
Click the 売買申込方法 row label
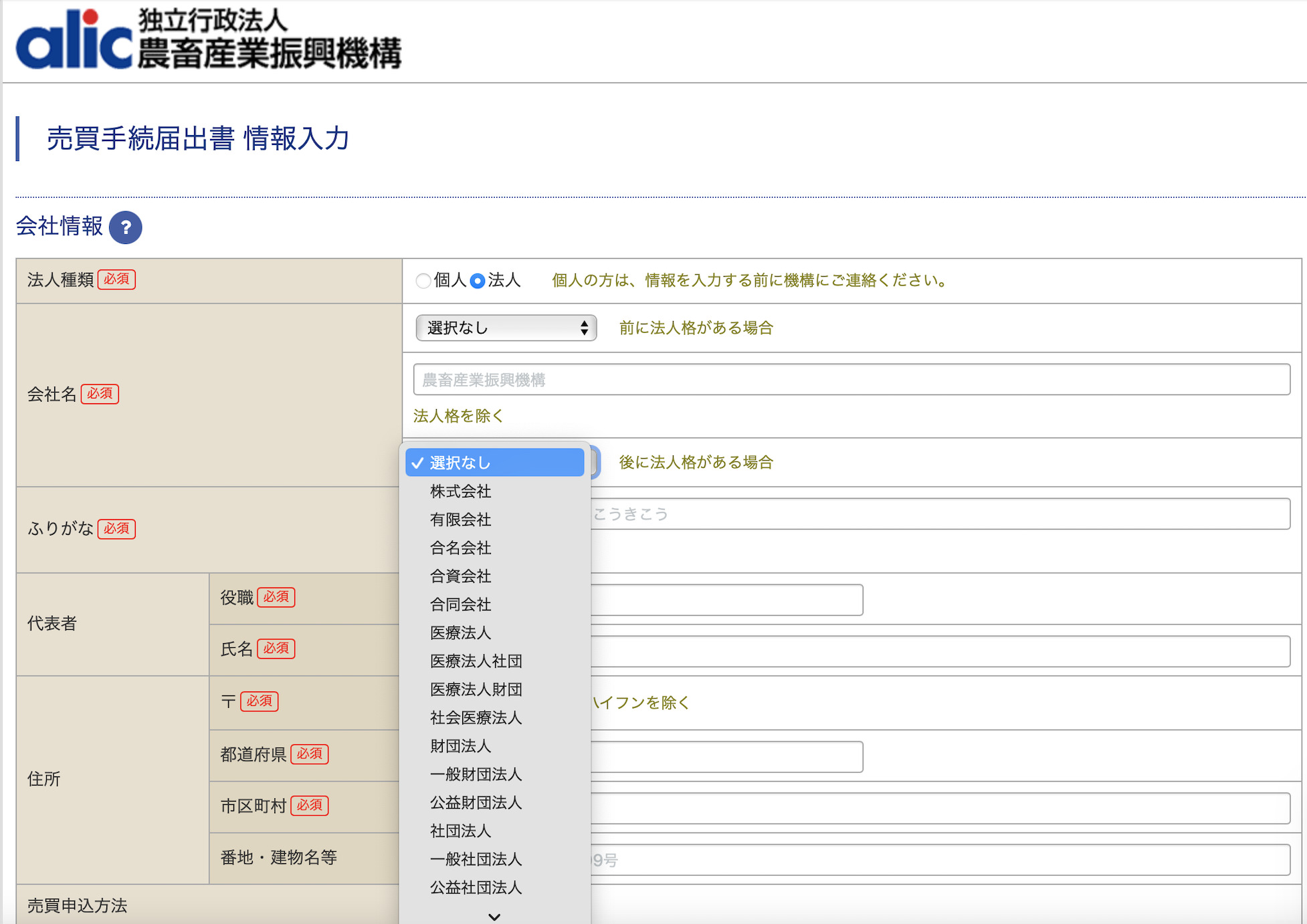77,906
